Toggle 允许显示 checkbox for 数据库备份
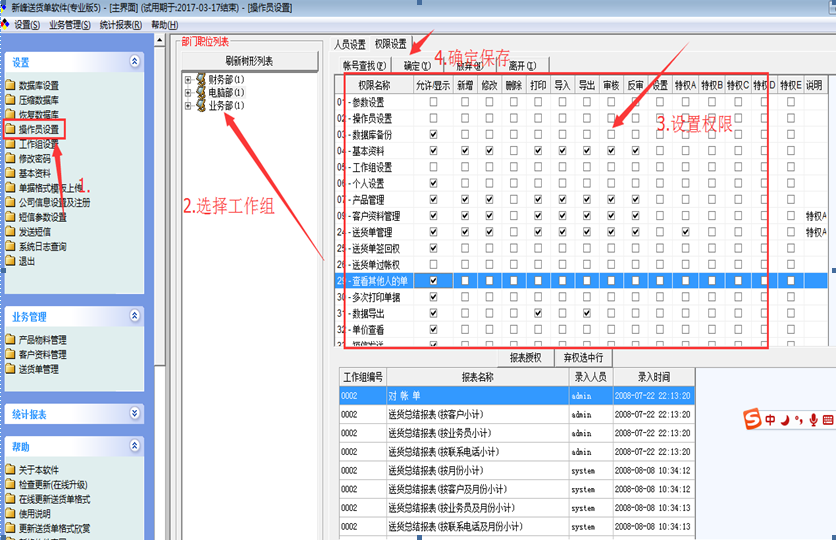Image resolution: width=836 pixels, height=540 pixels. click(433, 134)
